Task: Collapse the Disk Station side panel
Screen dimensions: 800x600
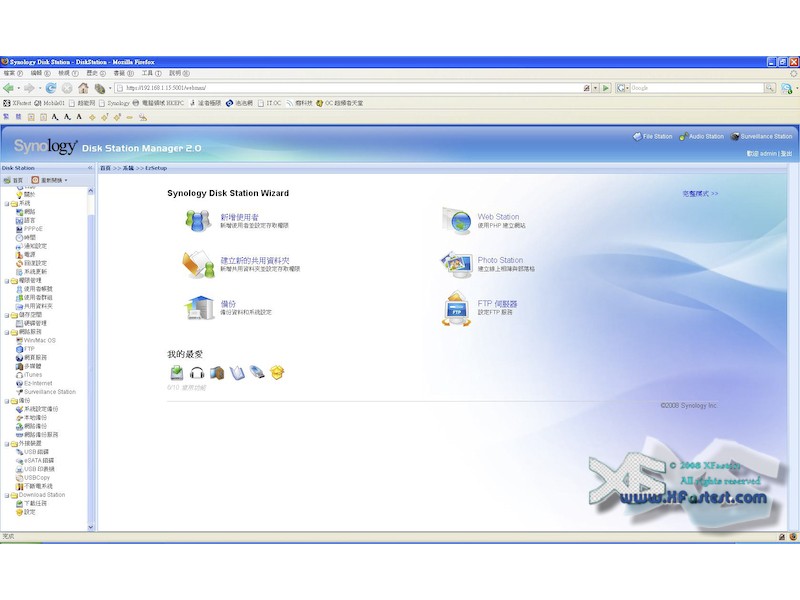Action: [90, 168]
